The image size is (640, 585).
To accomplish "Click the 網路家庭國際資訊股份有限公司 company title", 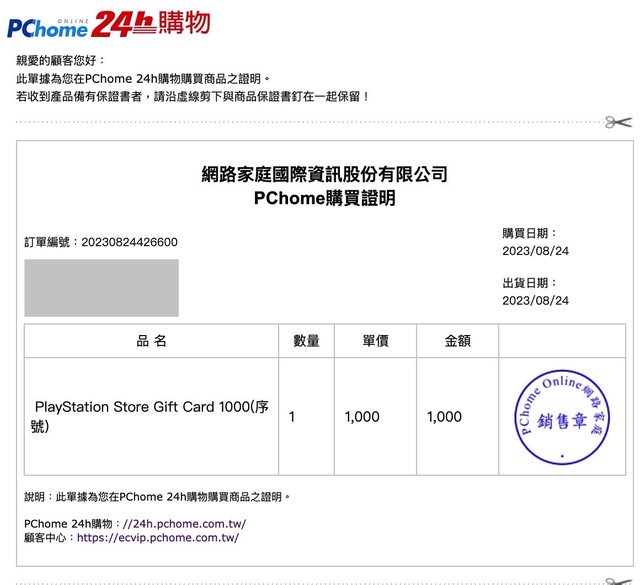I will [325, 175].
